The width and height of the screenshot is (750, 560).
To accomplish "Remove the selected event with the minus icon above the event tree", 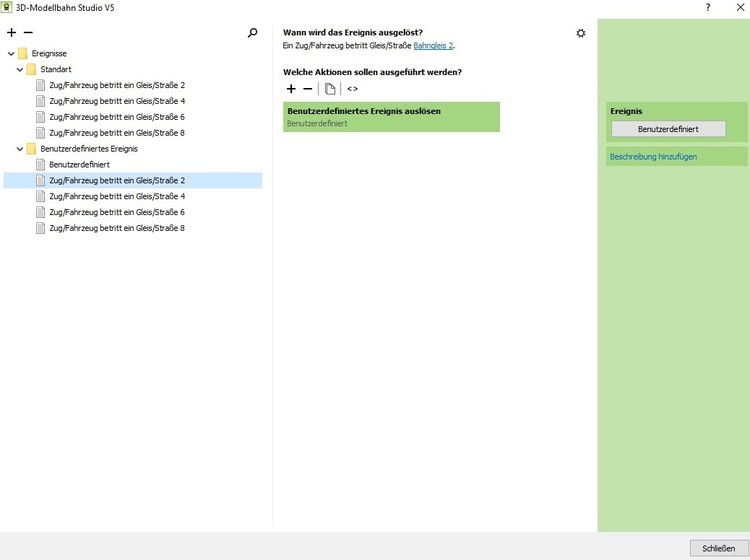I will tap(28, 33).
